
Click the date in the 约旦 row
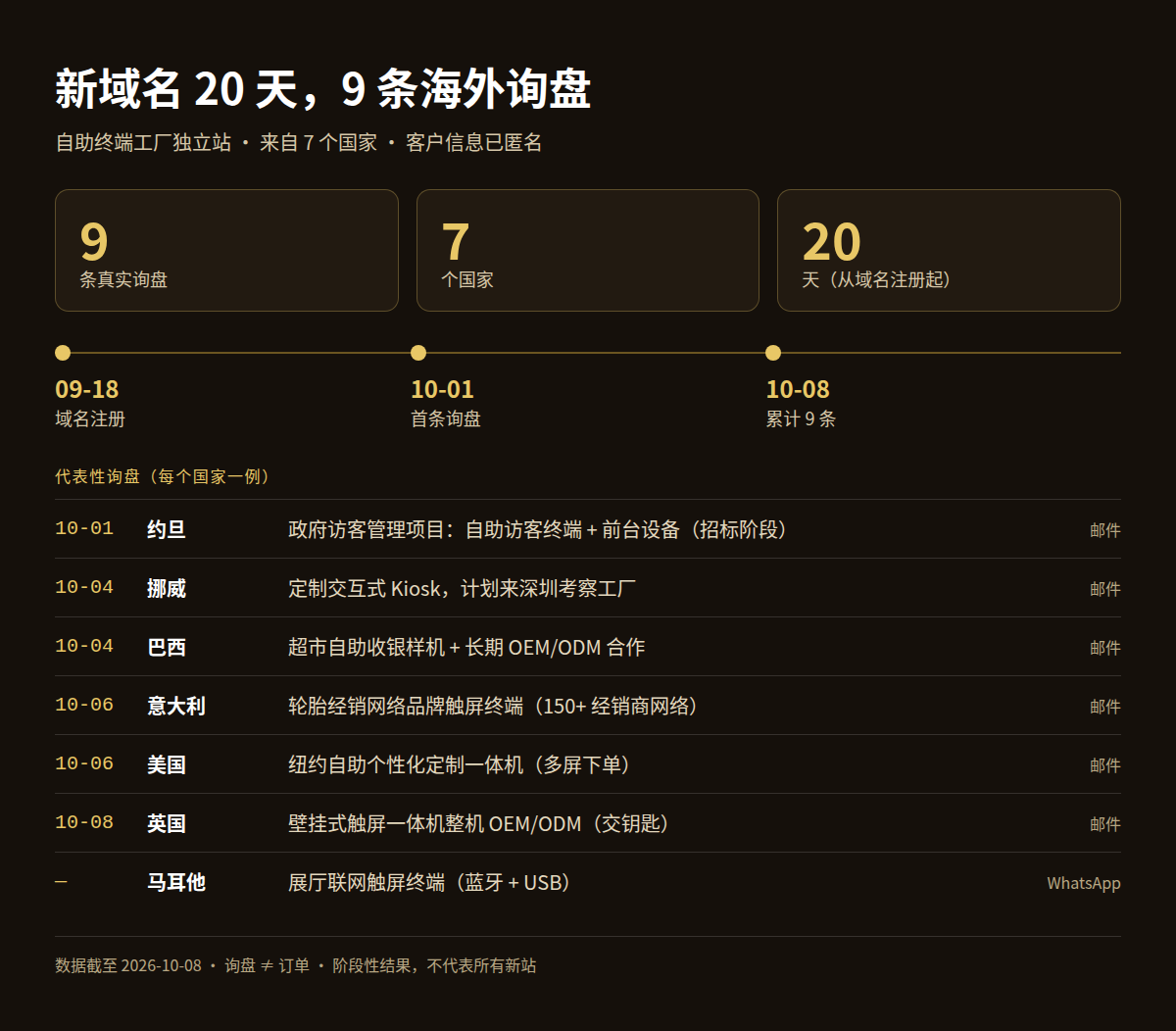[84, 528]
